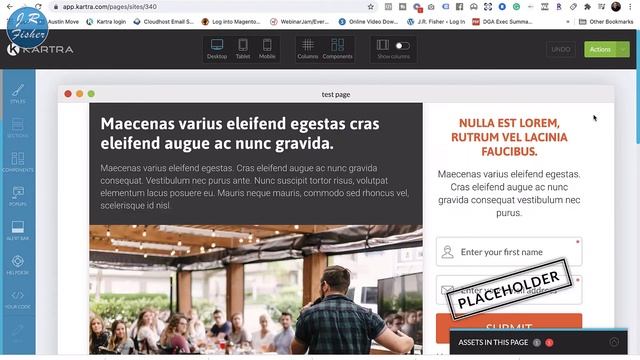Expand the Assets In This Page panel

pos(614,342)
